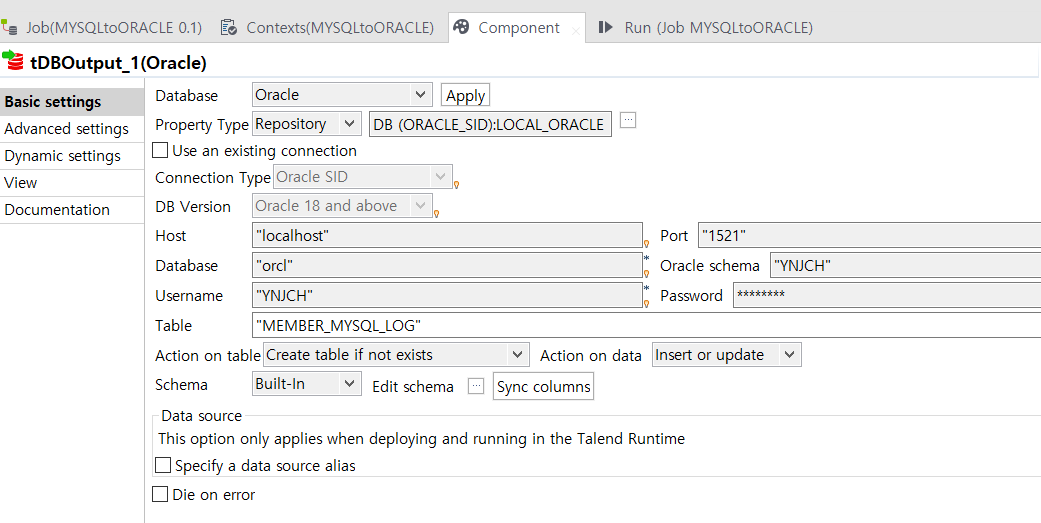Click the Run tab play icon
This screenshot has height=523, width=1041.
(x=605, y=27)
